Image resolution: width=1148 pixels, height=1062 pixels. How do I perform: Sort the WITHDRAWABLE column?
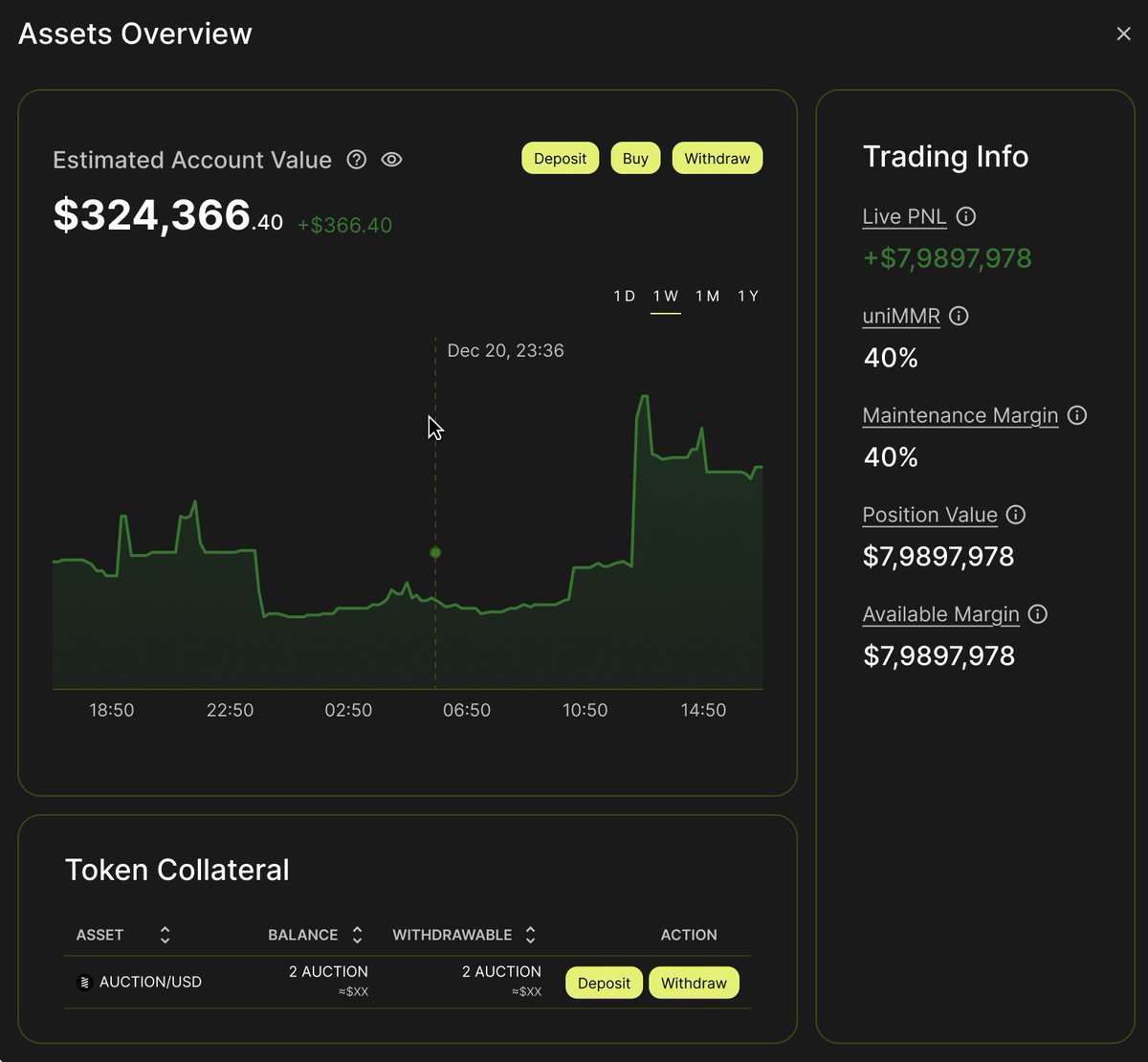pos(530,935)
